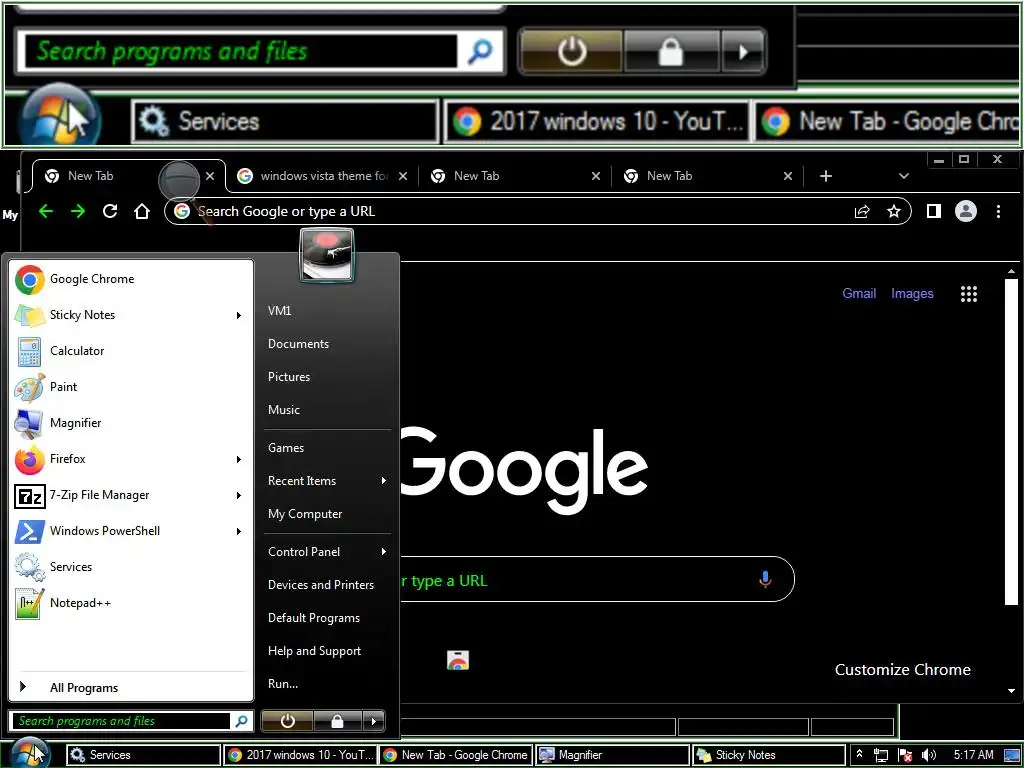
Task: Reload the page in Chrome
Action: click(x=110, y=211)
